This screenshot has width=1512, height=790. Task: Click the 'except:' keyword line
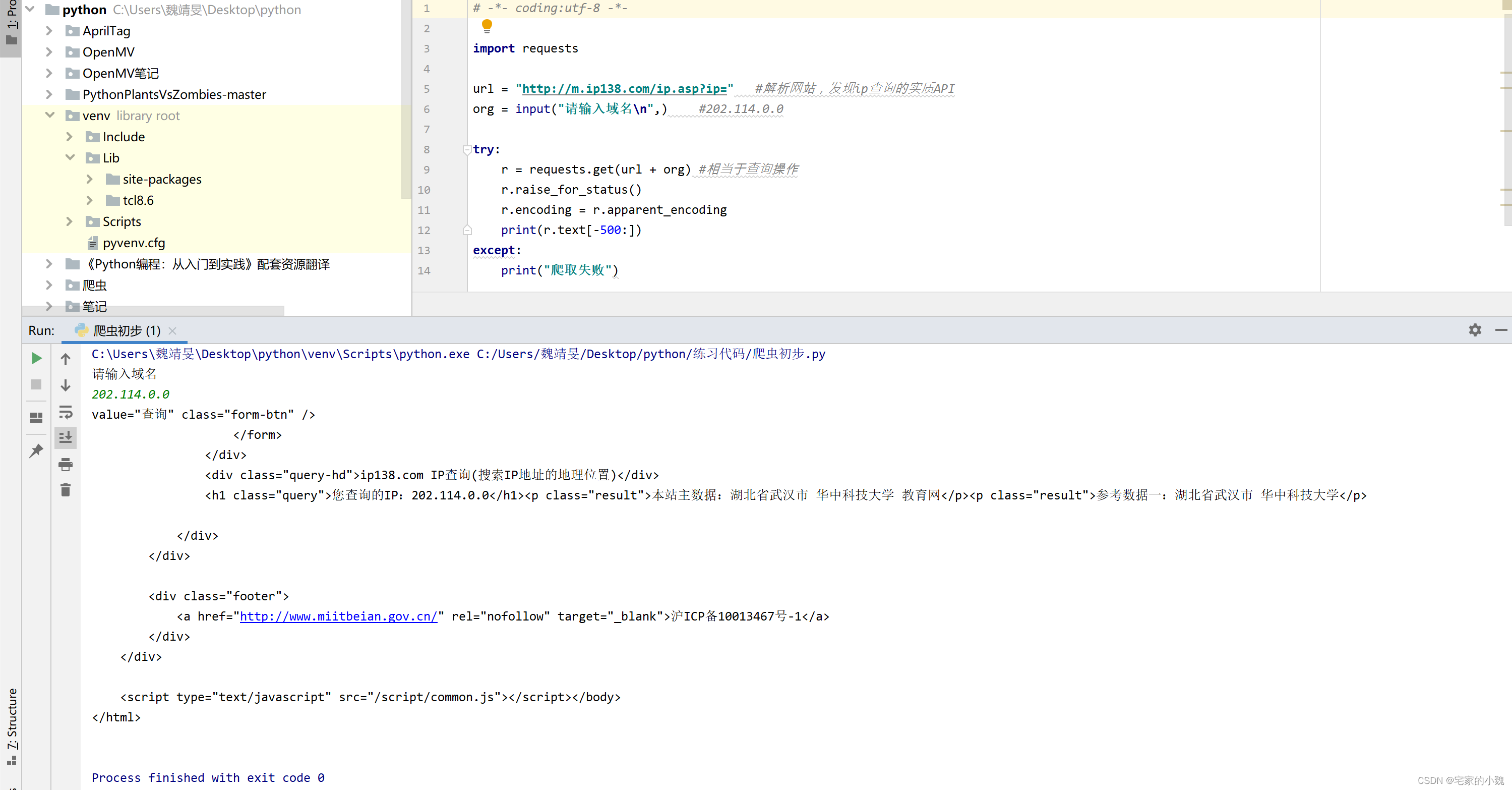tap(497, 250)
